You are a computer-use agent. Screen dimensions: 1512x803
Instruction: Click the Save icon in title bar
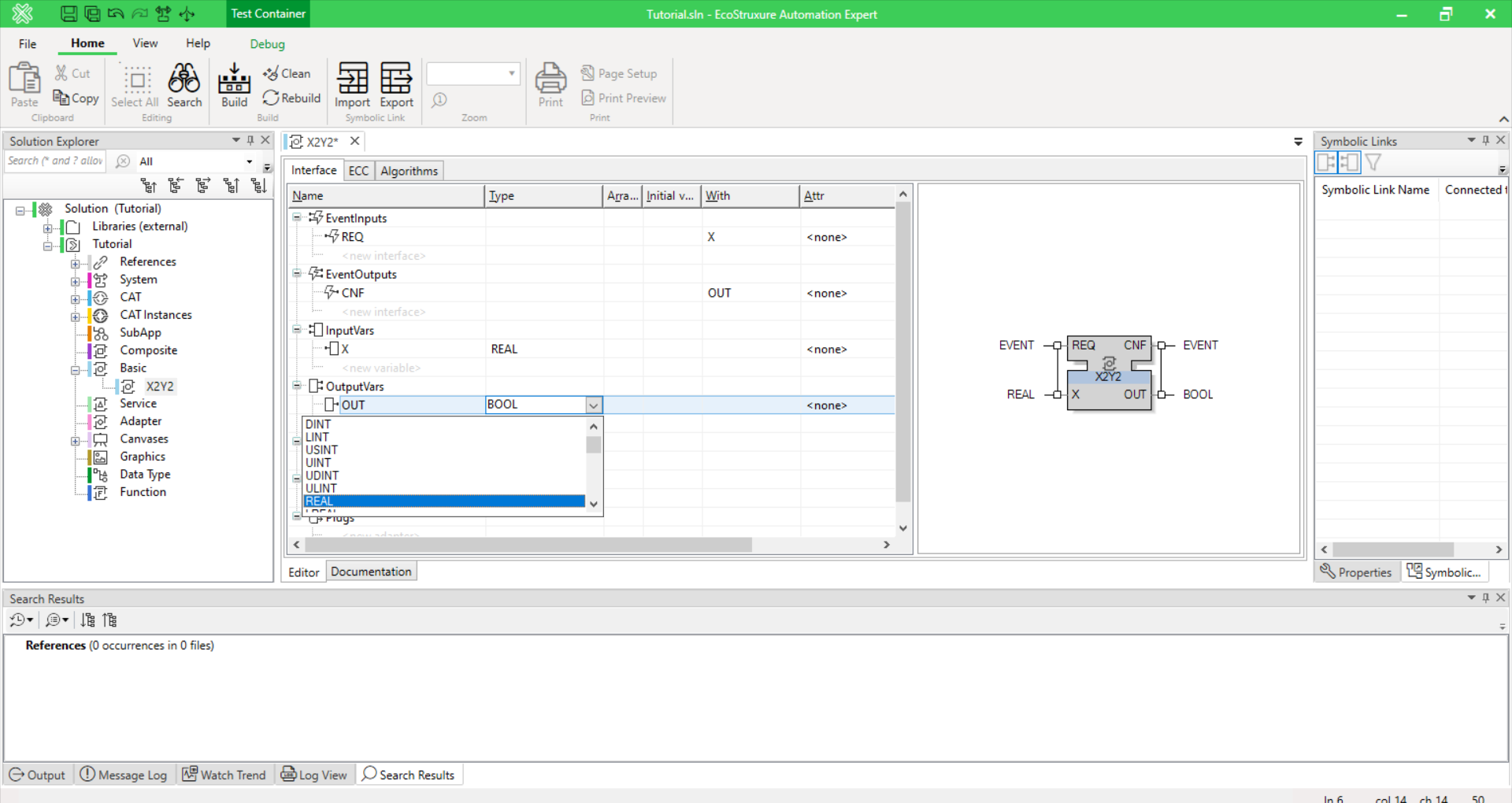coord(69,13)
